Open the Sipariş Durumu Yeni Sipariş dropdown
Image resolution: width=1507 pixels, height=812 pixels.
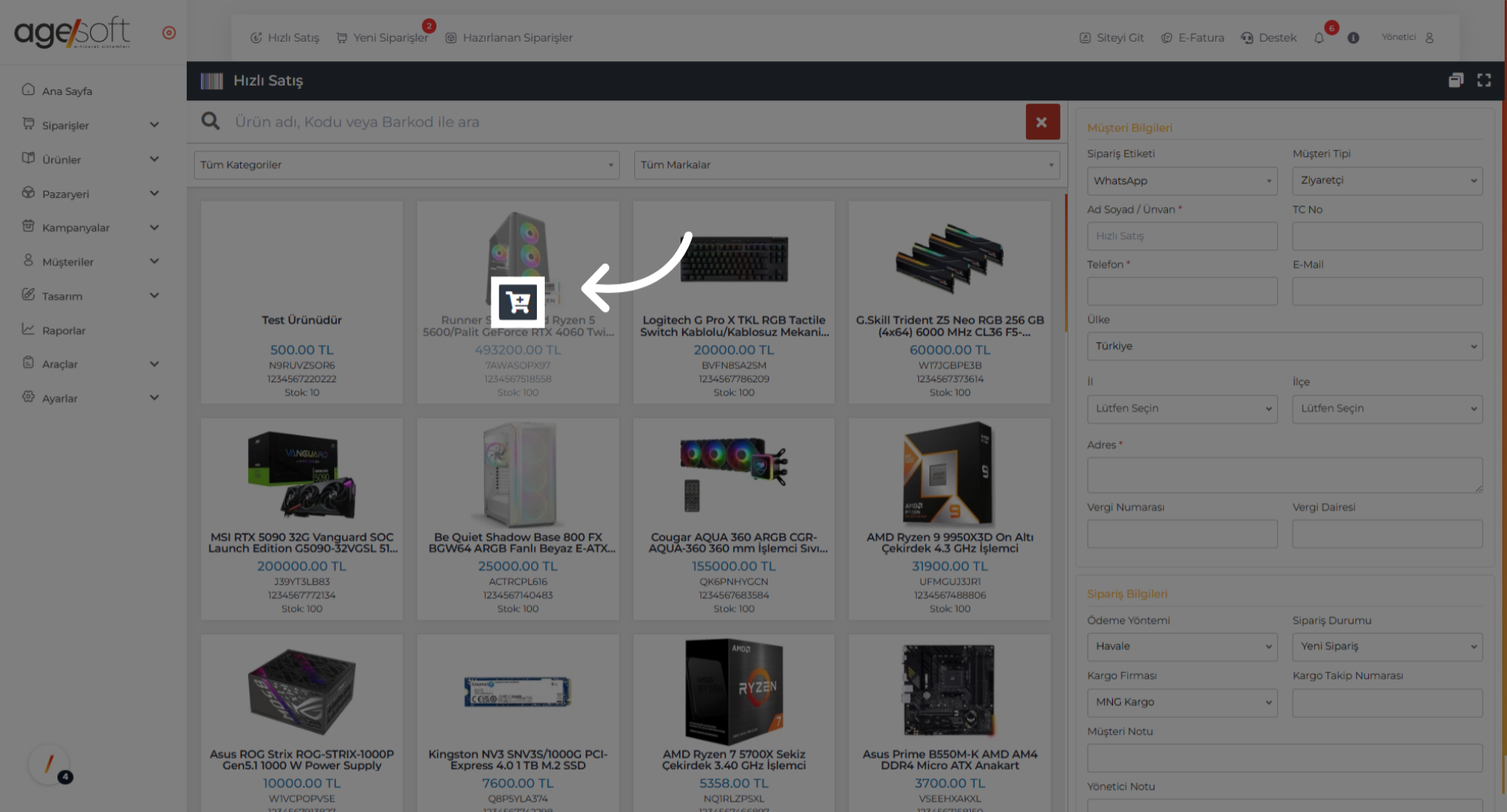click(x=1388, y=647)
